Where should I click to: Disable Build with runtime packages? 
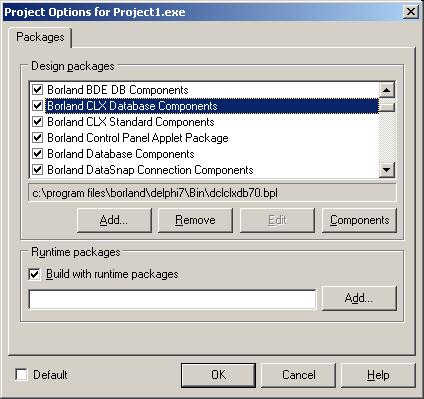[x=34, y=274]
